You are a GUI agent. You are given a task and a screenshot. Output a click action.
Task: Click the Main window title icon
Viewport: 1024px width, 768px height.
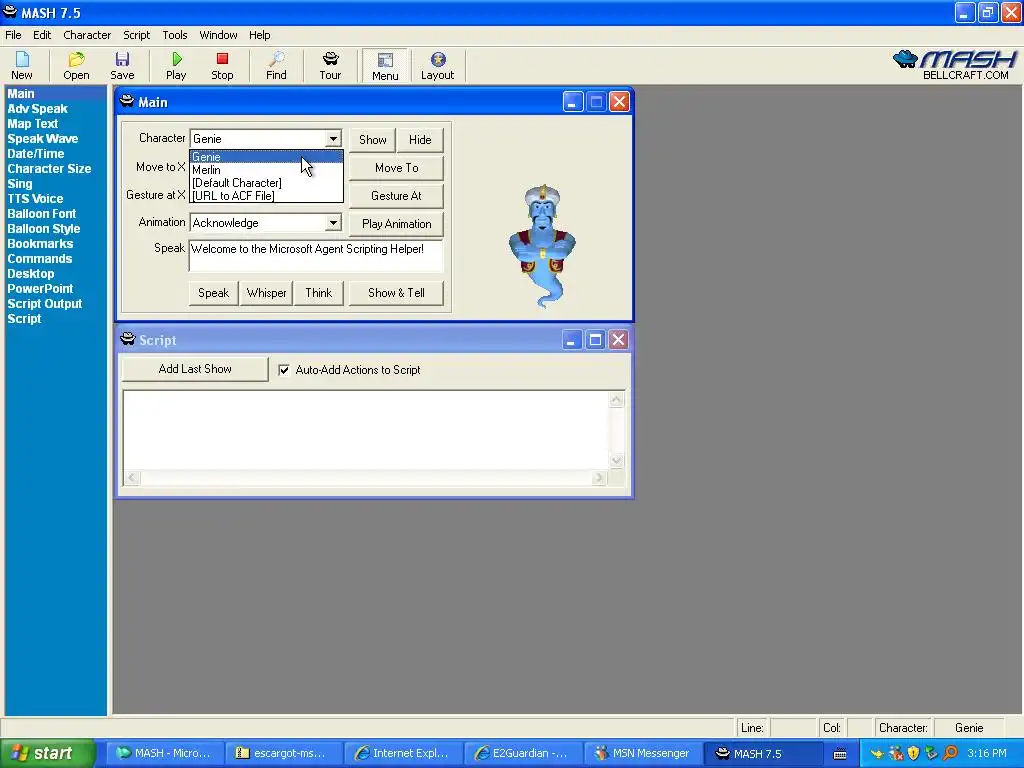pos(127,102)
